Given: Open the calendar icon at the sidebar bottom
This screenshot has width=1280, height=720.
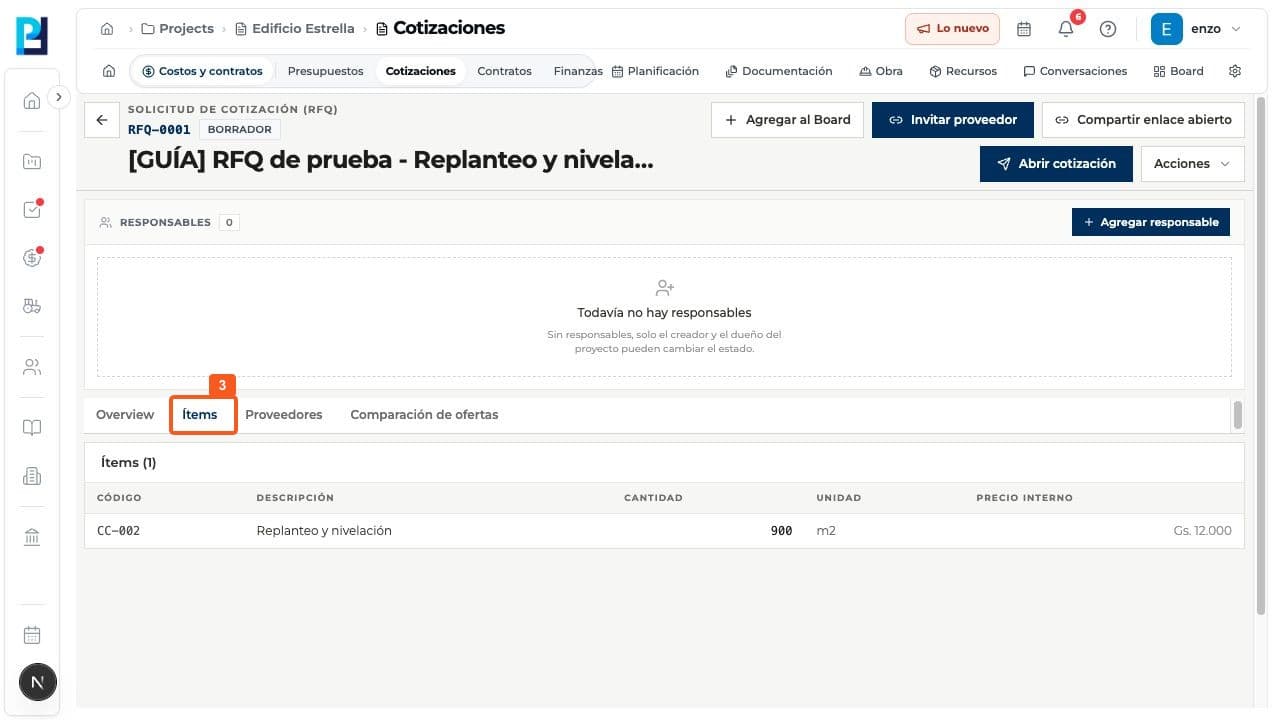Looking at the screenshot, I should [x=32, y=635].
